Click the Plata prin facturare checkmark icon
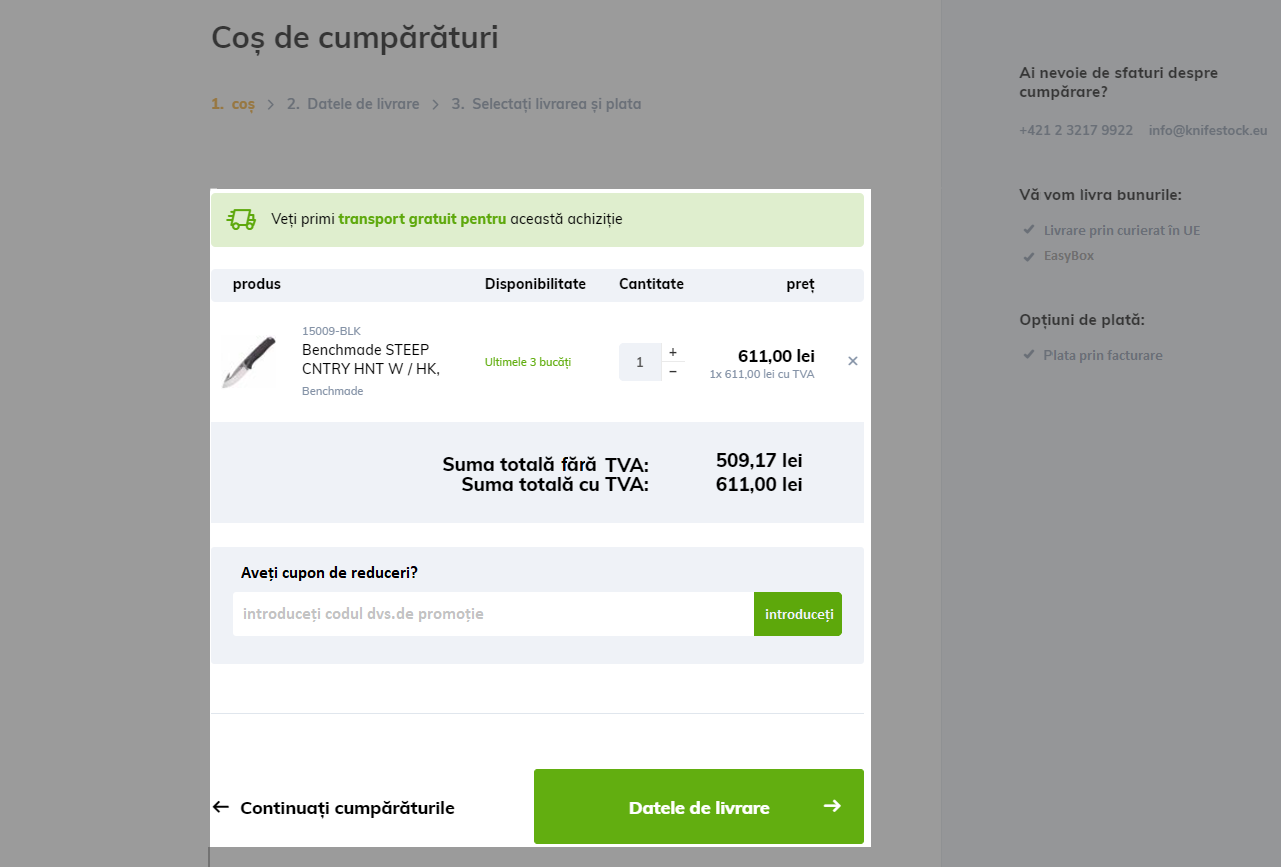The height and width of the screenshot is (867, 1281). pyautogui.click(x=1028, y=355)
